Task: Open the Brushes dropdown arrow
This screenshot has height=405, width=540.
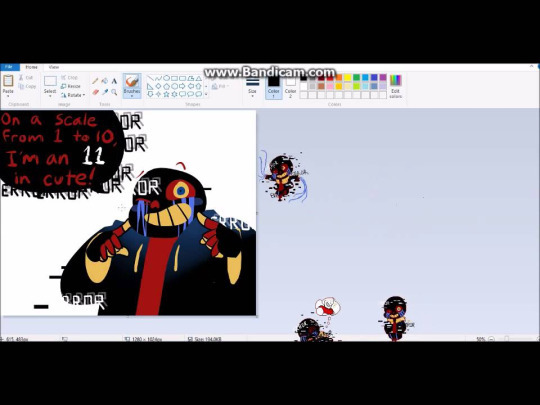Action: click(x=132, y=96)
